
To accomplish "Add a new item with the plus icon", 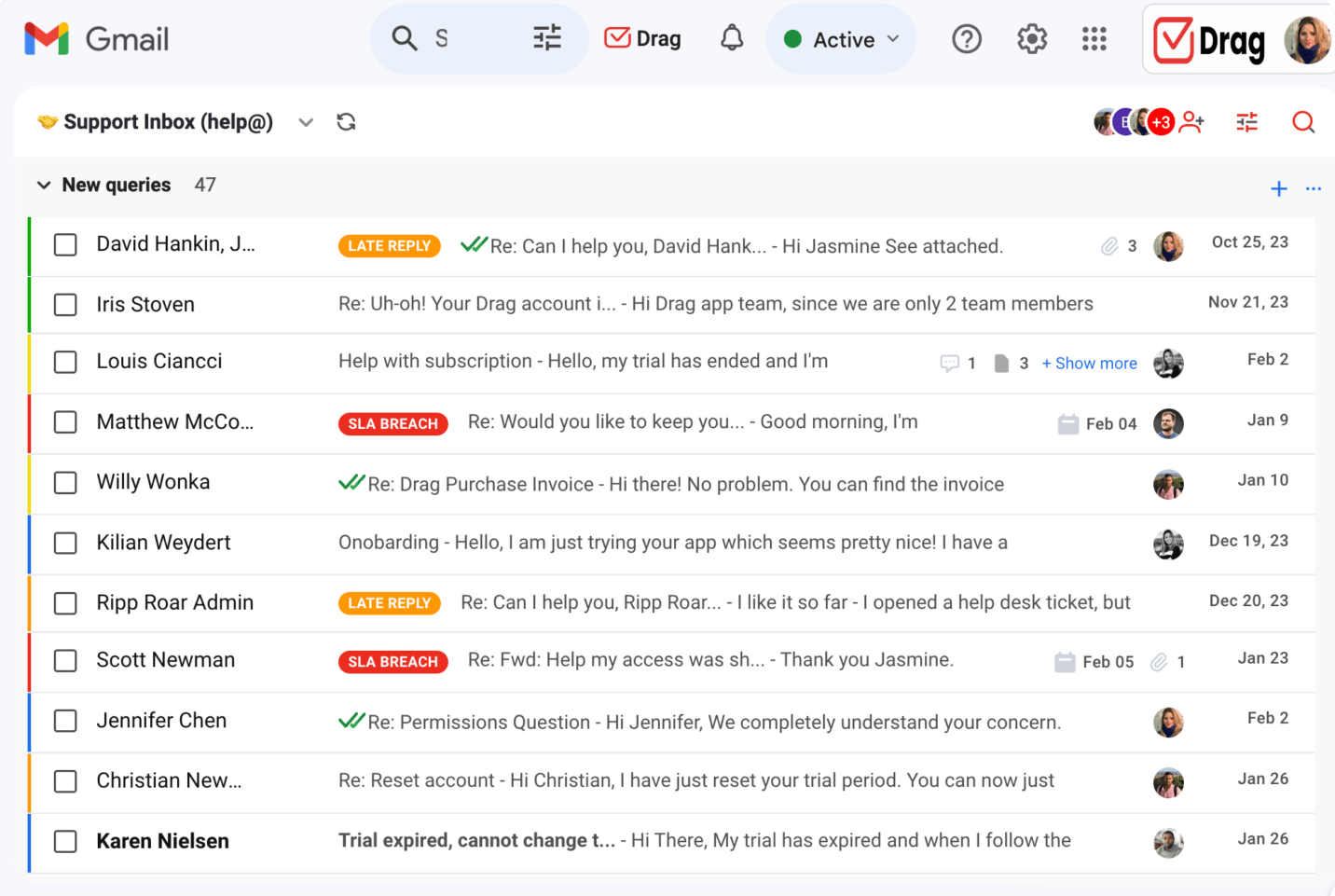I will (x=1279, y=188).
